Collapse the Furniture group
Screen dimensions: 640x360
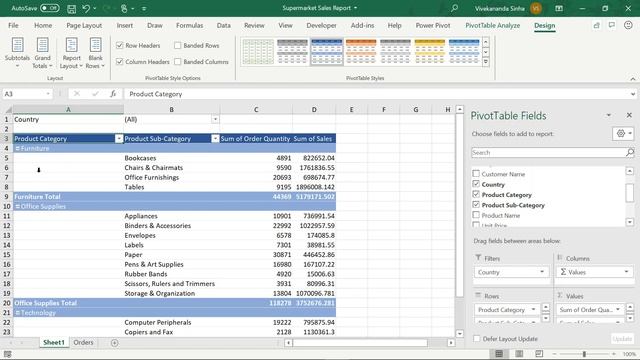pos(18,149)
